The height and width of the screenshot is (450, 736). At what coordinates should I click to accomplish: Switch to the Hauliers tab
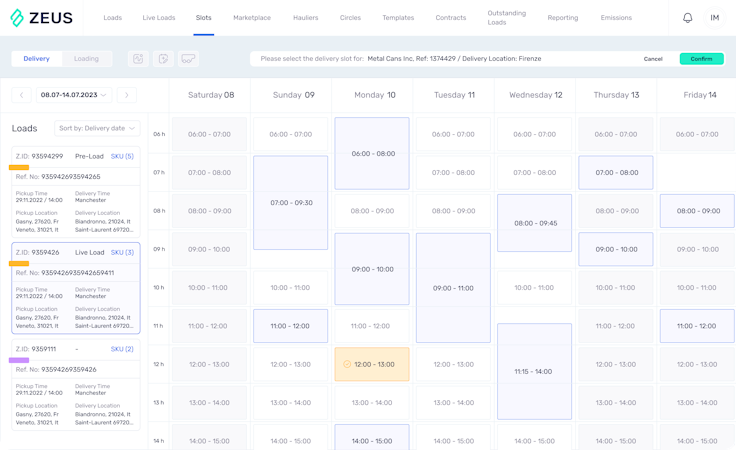click(x=306, y=18)
